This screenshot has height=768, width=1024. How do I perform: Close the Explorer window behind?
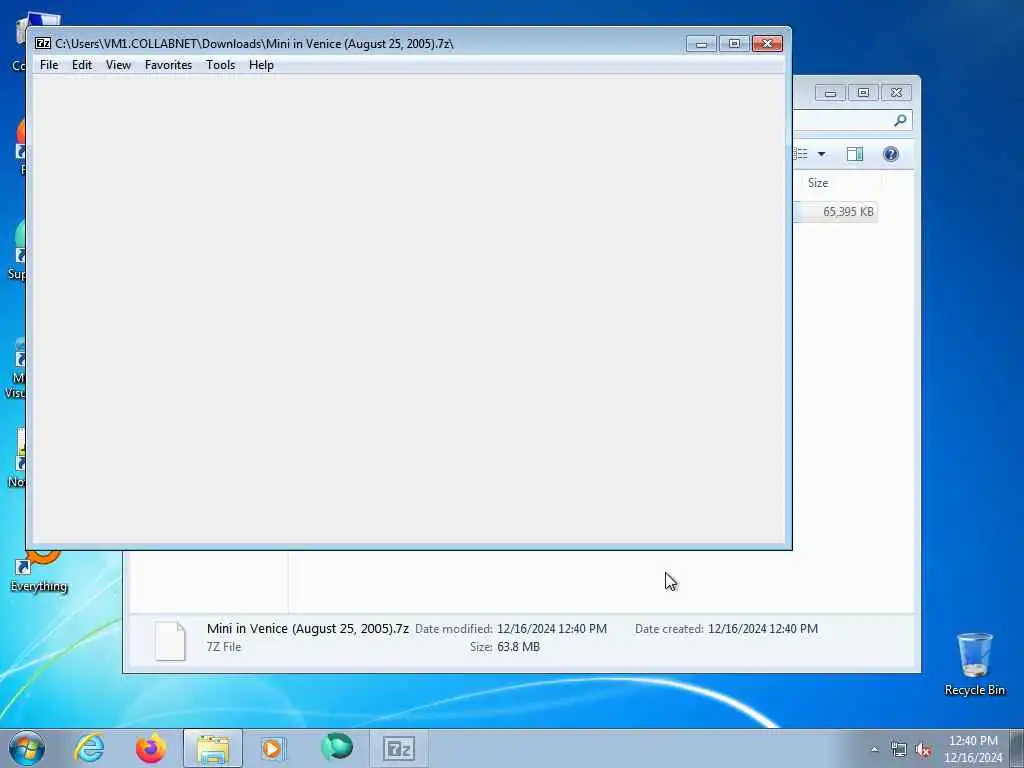pos(896,93)
